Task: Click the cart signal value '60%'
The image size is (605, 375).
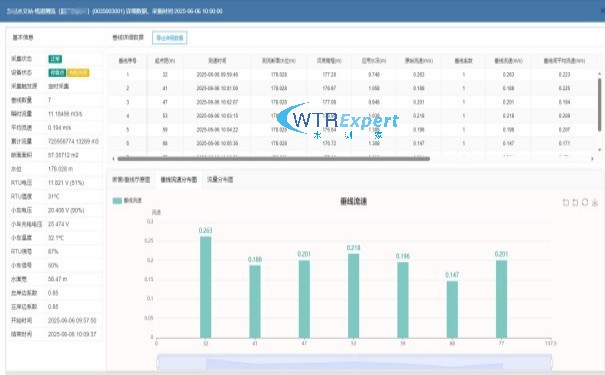Action: pos(53,265)
